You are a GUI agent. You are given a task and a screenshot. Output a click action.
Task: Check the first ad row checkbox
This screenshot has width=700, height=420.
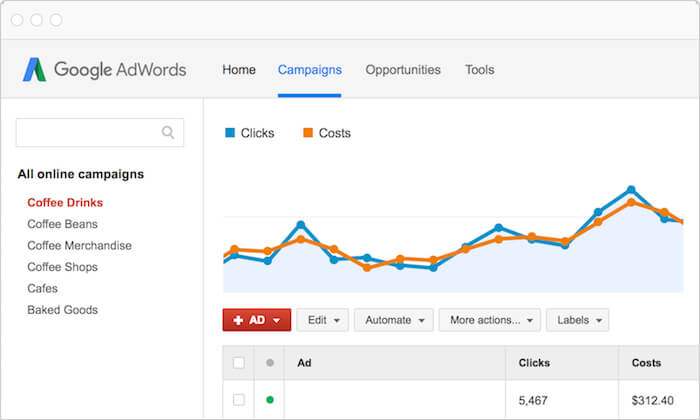coord(239,399)
